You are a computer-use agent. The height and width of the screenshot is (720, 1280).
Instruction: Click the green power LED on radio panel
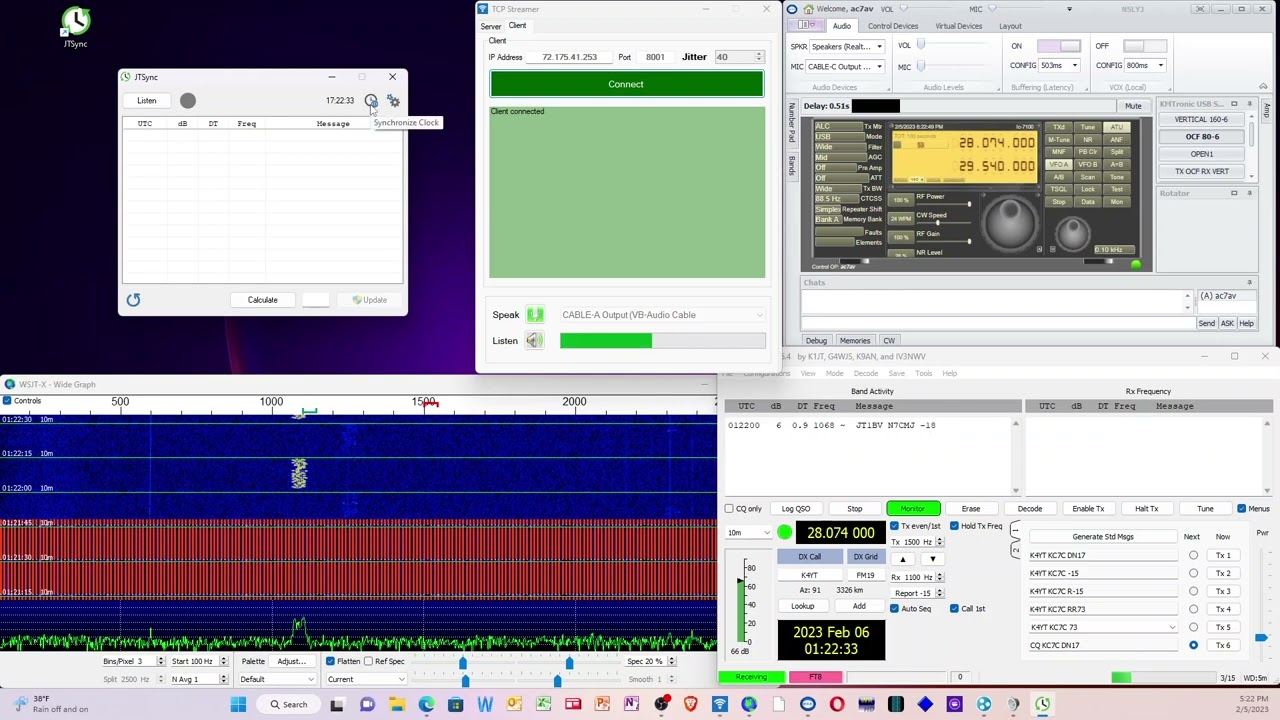(x=1135, y=265)
